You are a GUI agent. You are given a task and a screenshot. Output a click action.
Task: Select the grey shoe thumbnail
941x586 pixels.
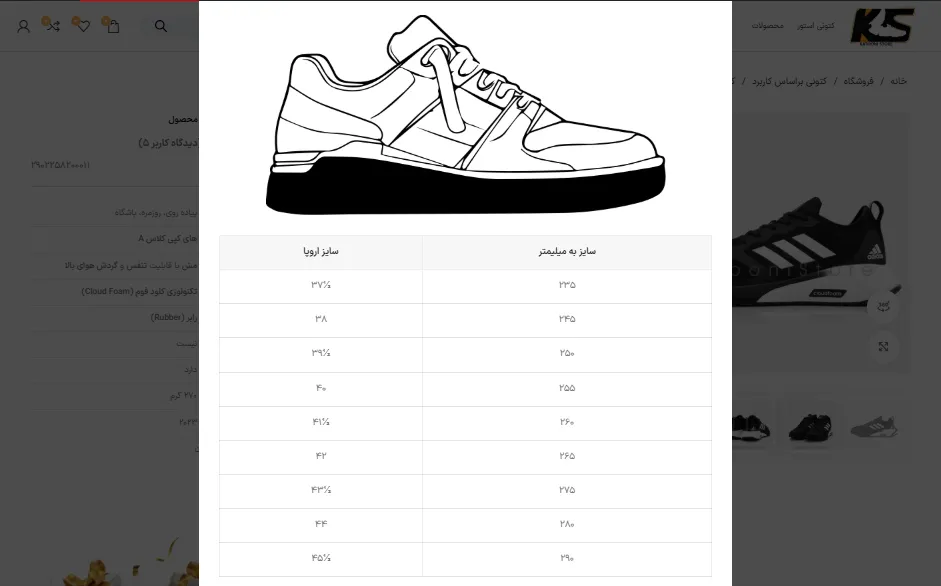874,426
